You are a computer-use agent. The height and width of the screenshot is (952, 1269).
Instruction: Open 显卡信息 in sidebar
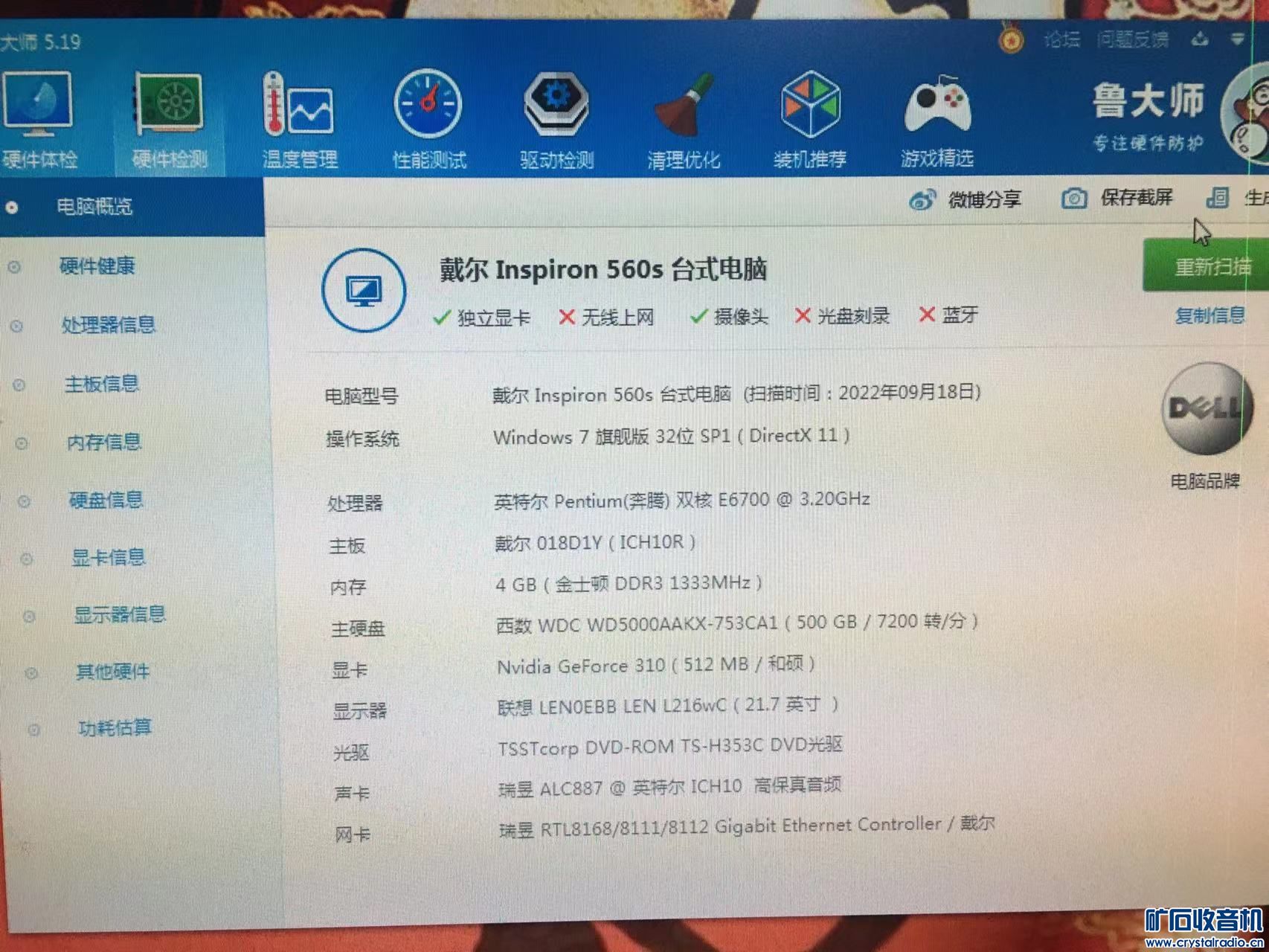pos(109,557)
